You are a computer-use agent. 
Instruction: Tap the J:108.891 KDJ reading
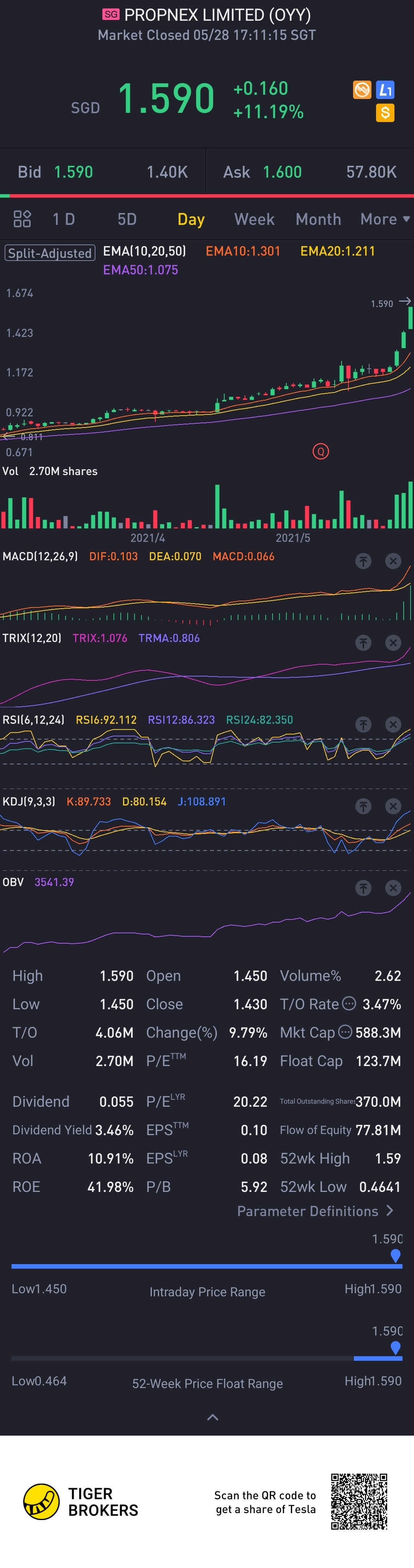[202, 802]
